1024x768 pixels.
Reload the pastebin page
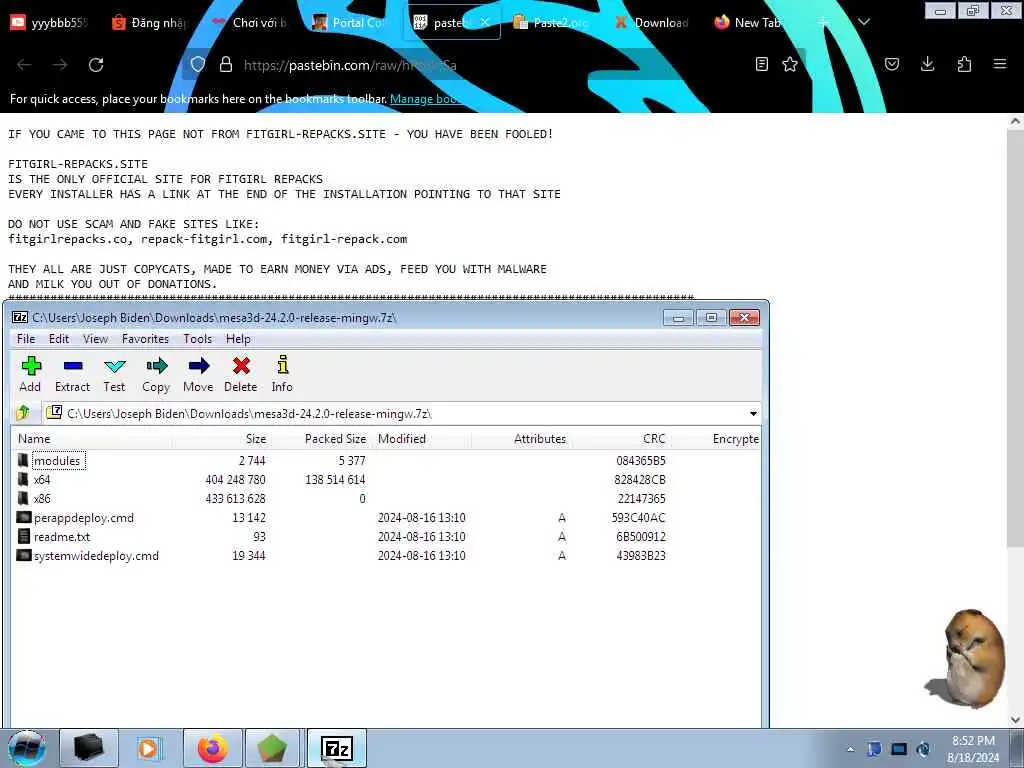pos(96,65)
